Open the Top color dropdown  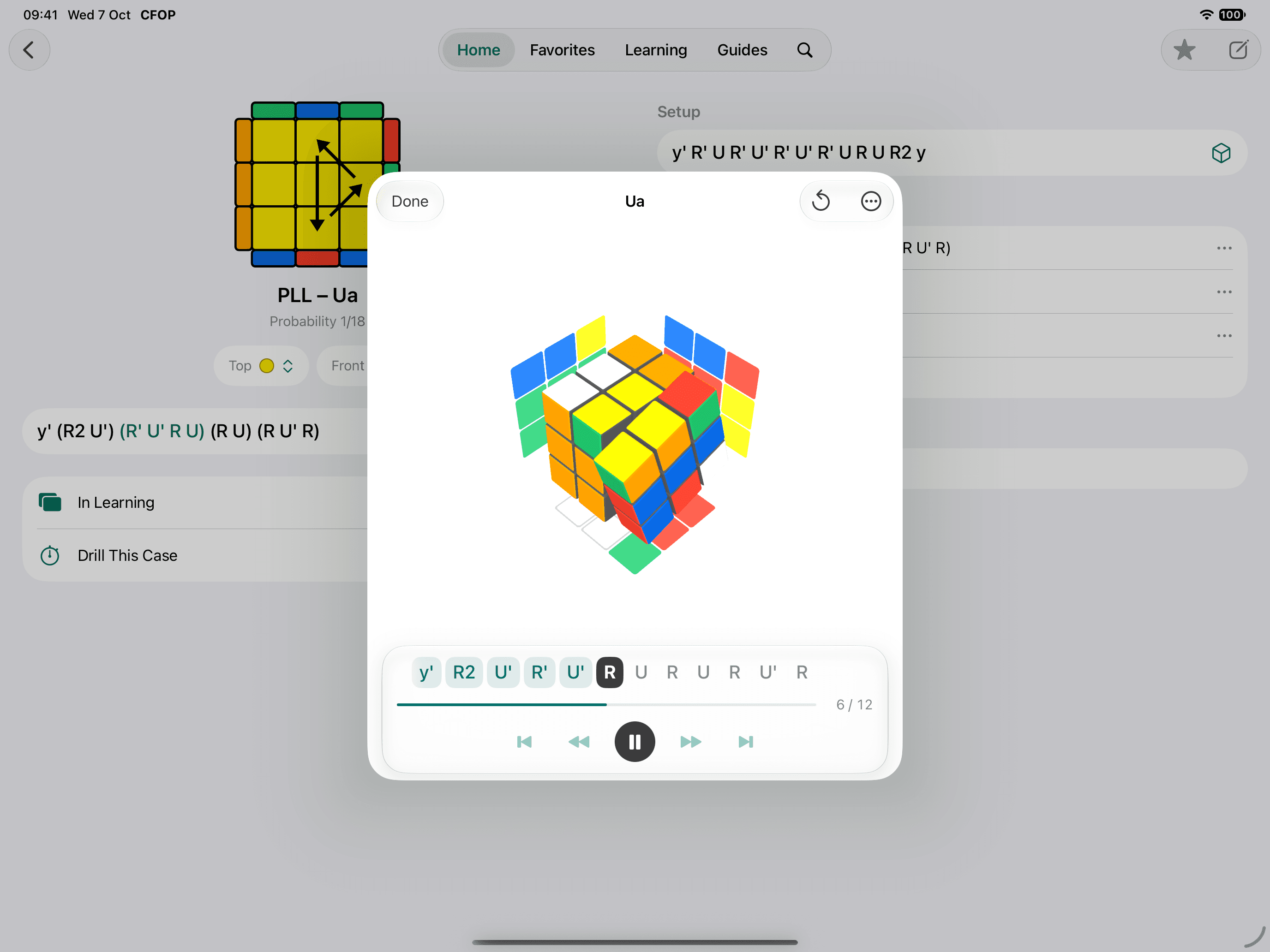click(x=261, y=366)
